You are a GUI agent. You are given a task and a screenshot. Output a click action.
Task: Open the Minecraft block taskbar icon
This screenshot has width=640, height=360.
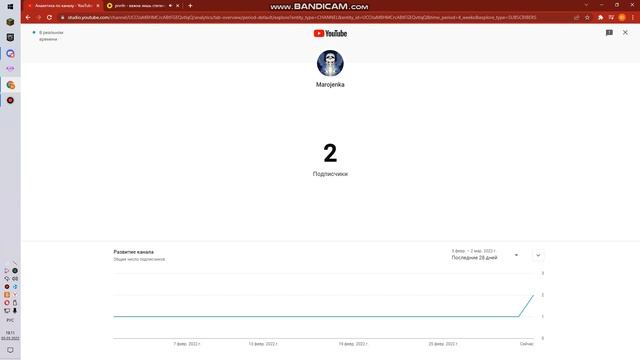tap(10, 22)
